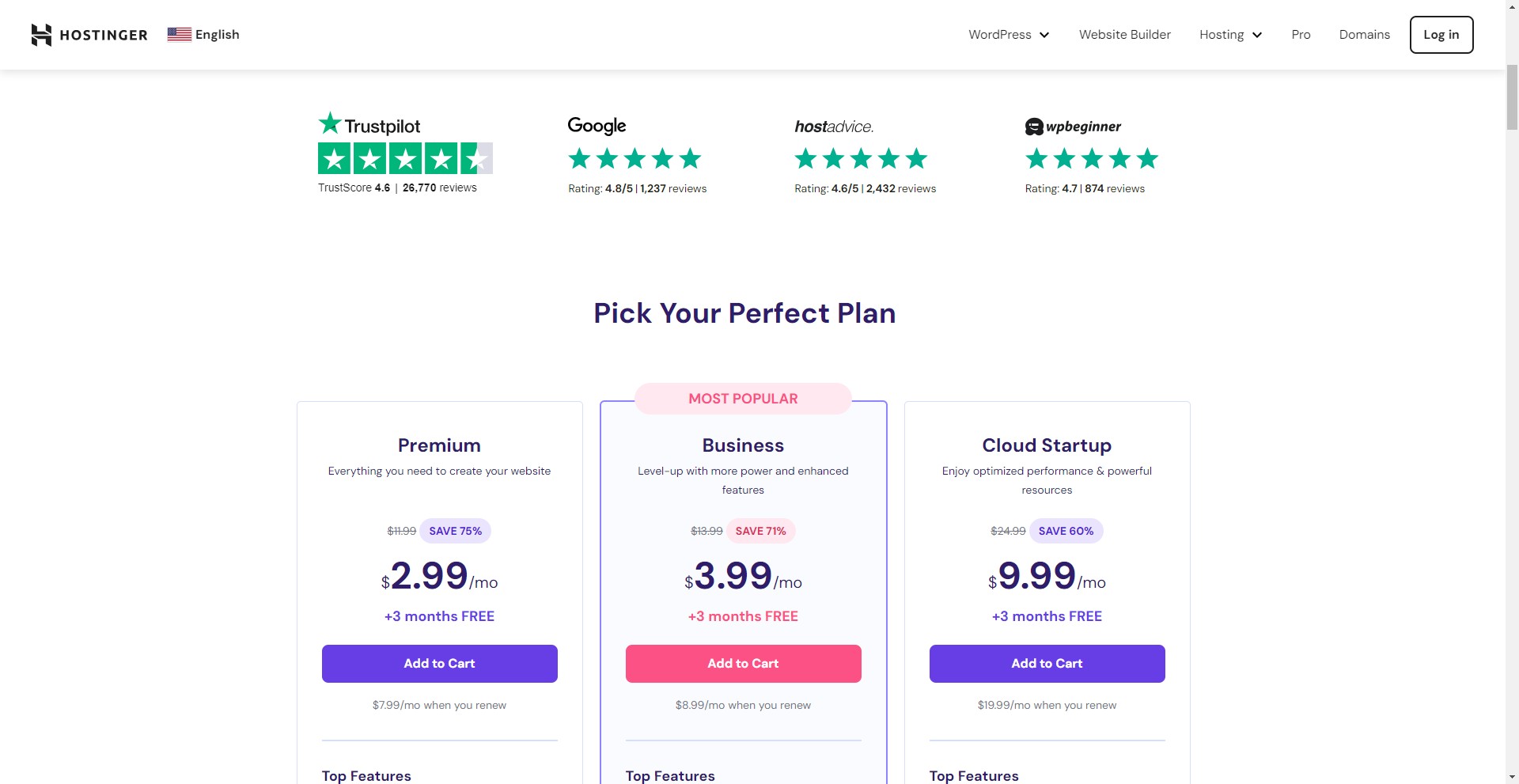
Task: Click the hostadvice logo
Action: click(834, 127)
